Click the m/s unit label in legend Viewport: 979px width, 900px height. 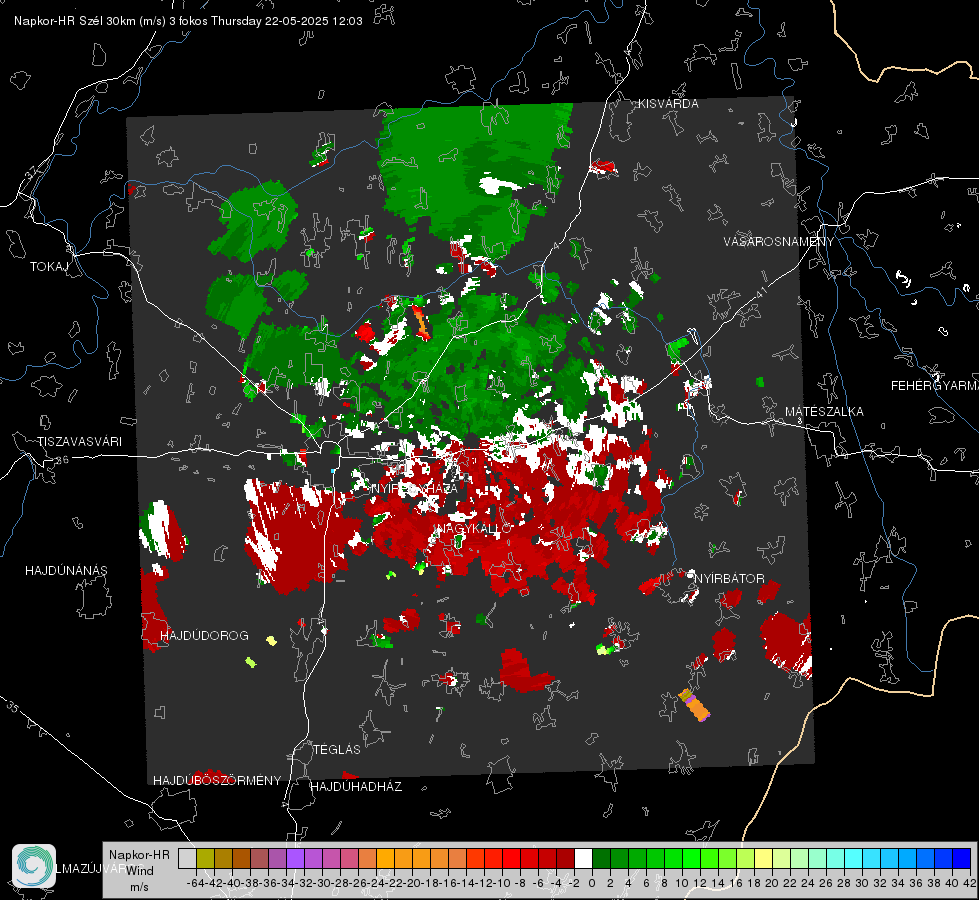tap(139, 887)
